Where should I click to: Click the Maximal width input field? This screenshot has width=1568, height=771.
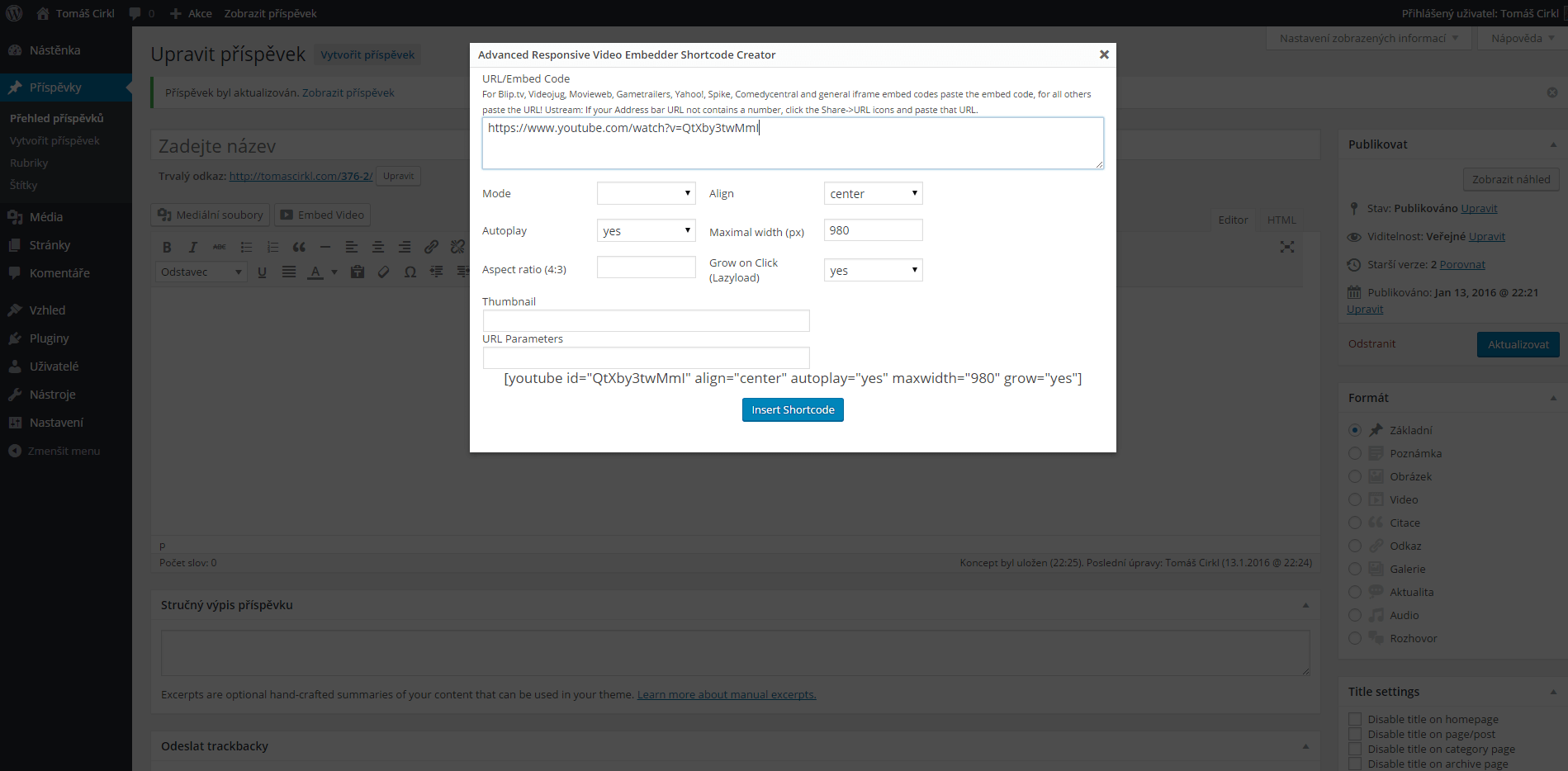tap(874, 230)
